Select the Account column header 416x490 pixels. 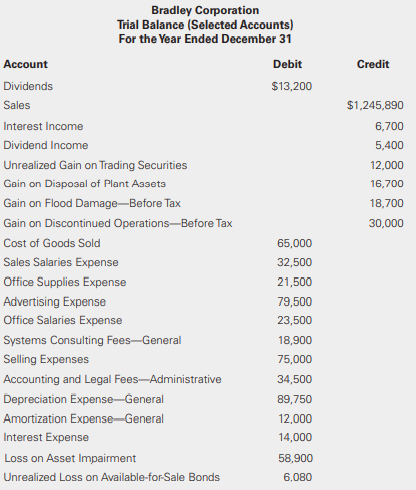pyautogui.click(x=26, y=64)
